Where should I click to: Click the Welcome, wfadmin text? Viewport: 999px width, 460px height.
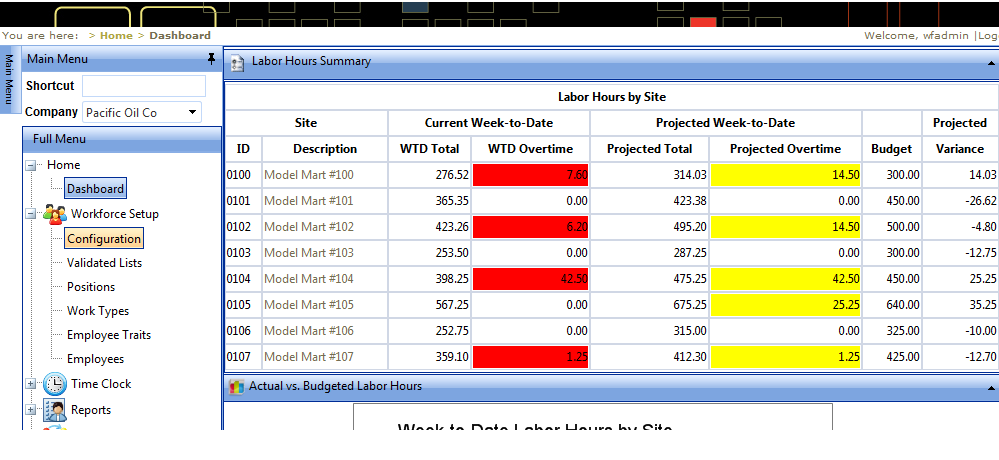pyautogui.click(x=916, y=36)
